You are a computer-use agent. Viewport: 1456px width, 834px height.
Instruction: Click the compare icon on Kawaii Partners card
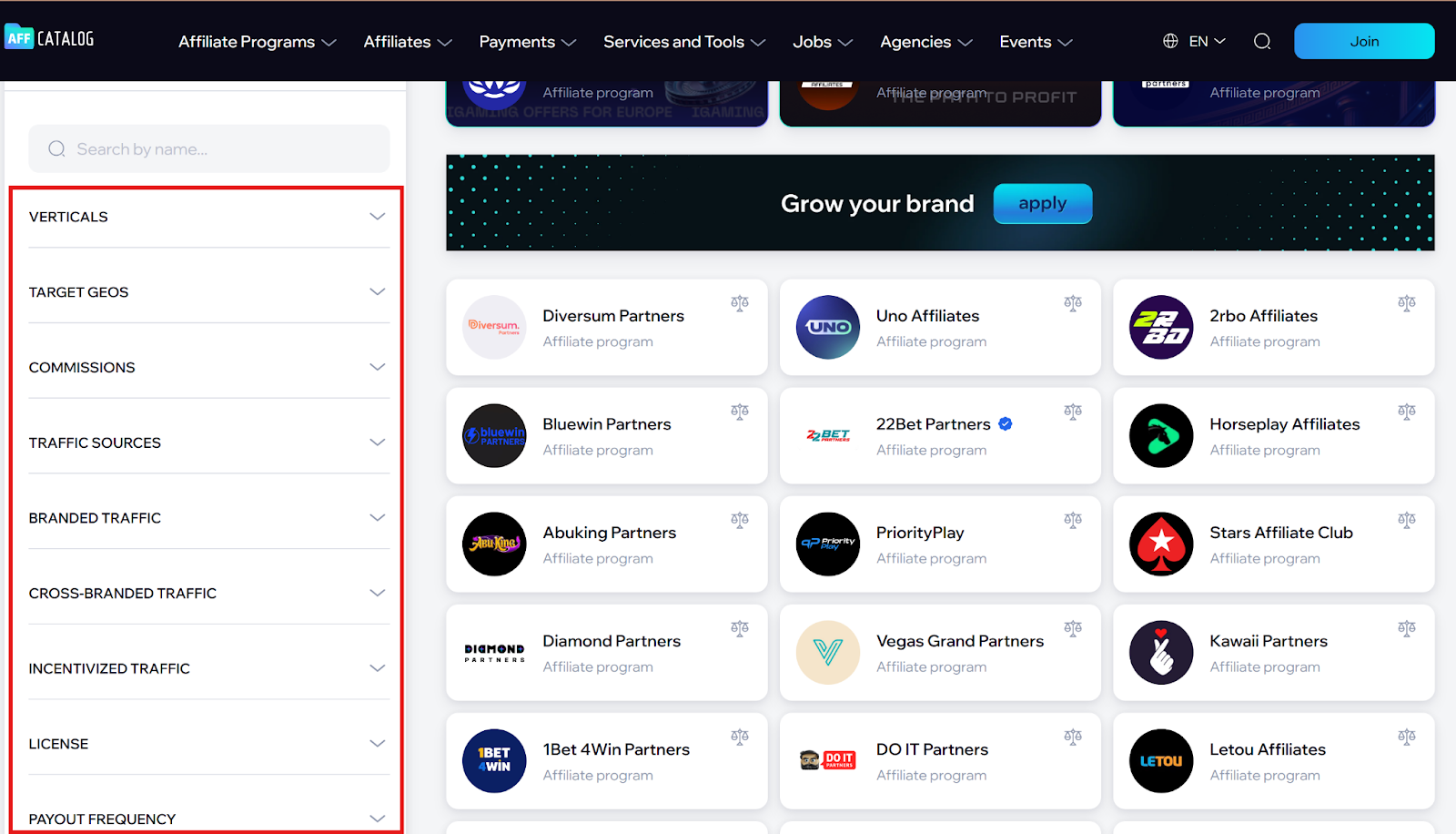[1406, 628]
